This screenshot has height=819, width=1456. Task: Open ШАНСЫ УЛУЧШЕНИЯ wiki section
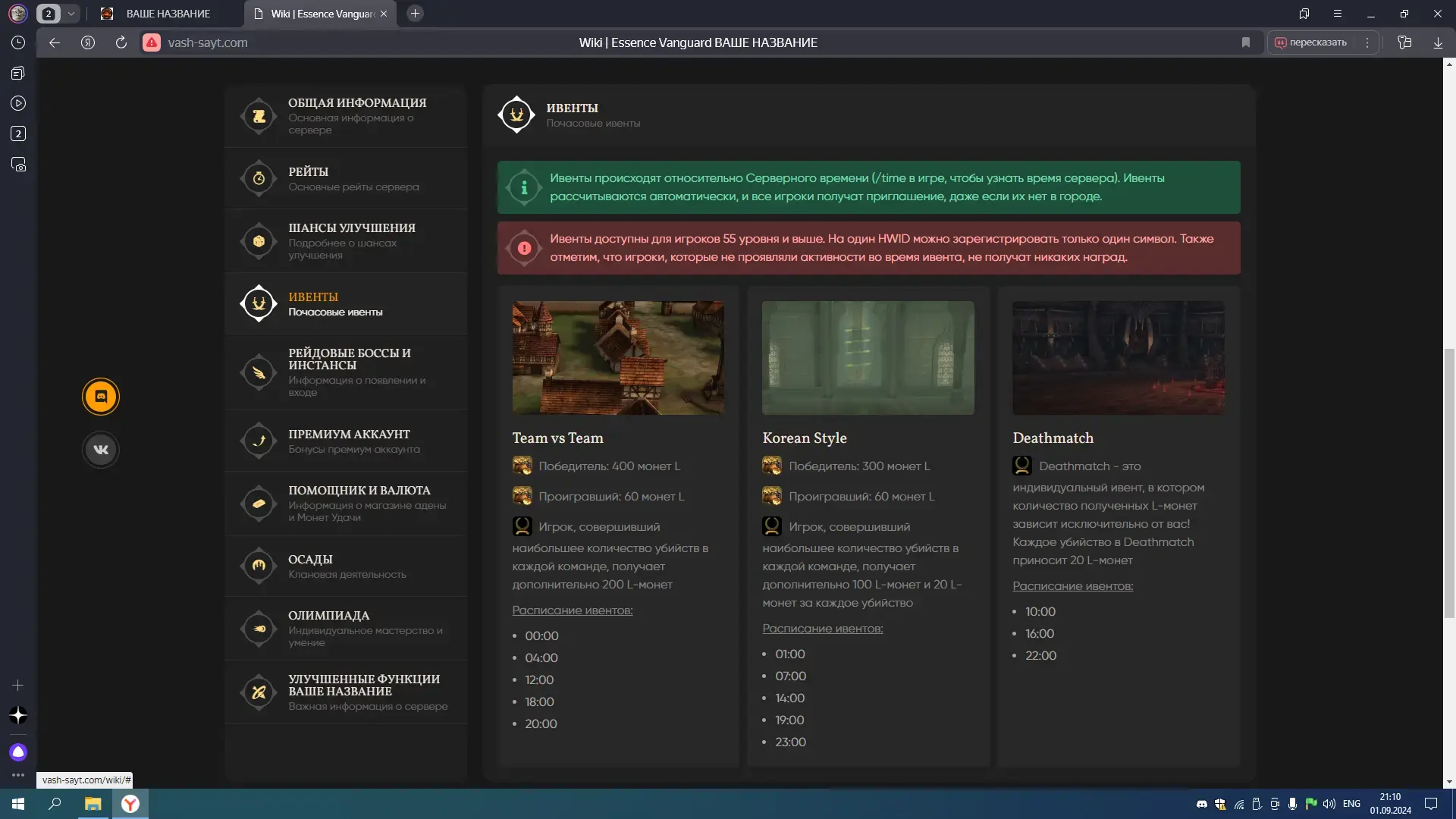point(346,241)
